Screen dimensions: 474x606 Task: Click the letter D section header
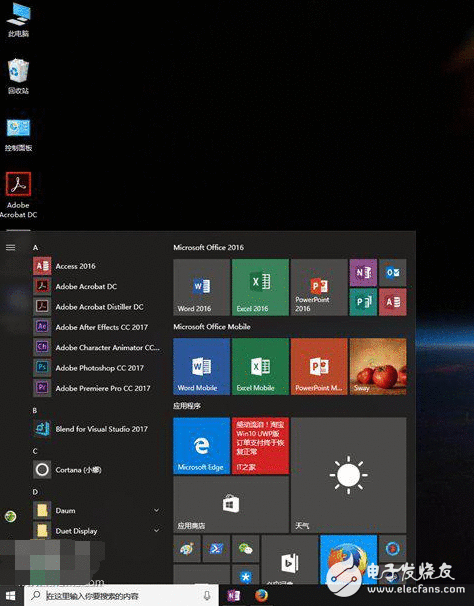(35, 492)
